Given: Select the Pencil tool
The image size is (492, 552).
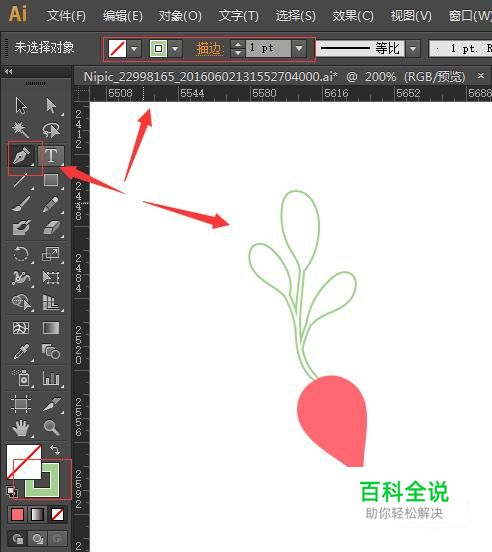Looking at the screenshot, I should [51, 204].
